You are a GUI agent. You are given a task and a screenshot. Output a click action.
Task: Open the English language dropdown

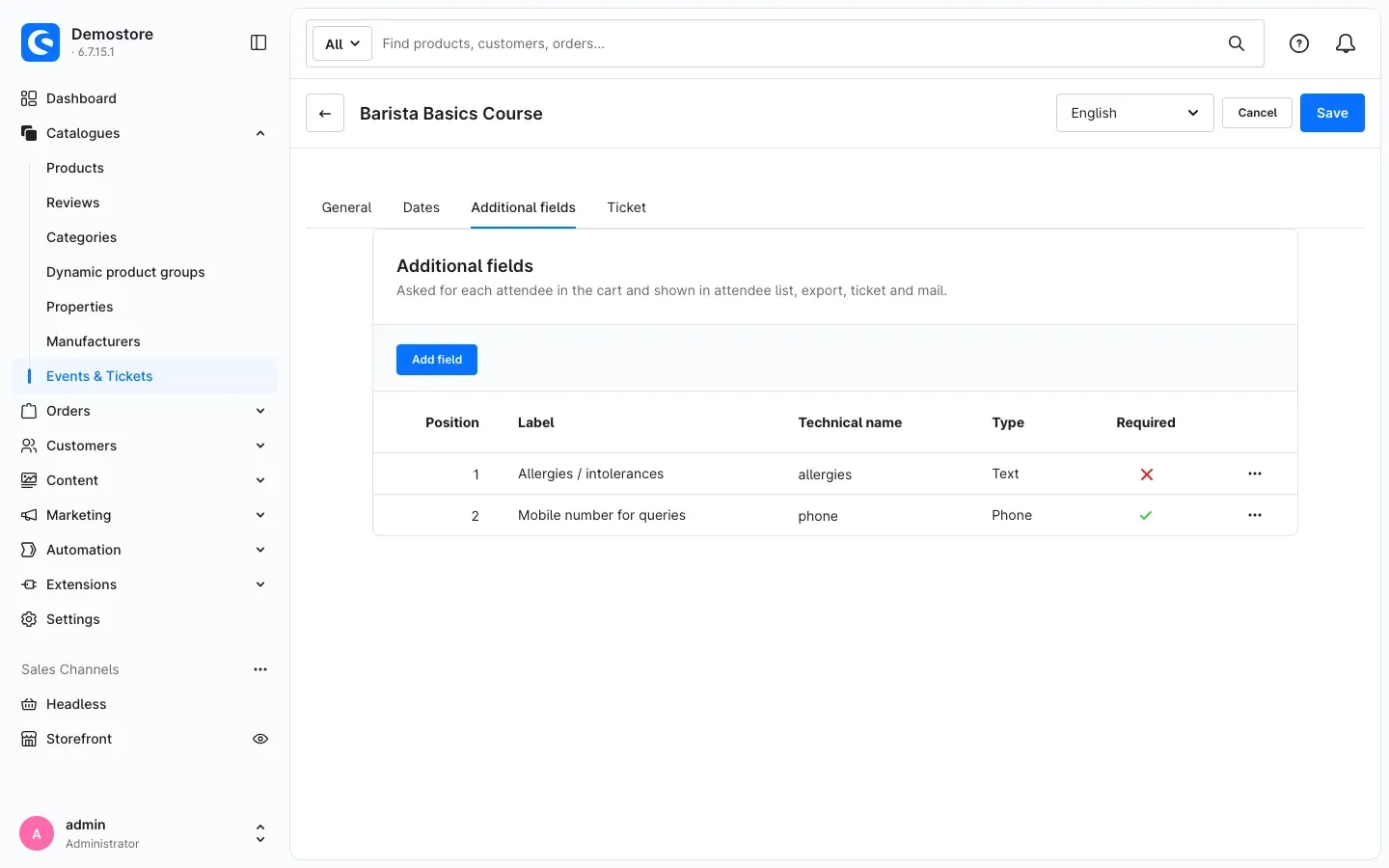click(x=1135, y=113)
